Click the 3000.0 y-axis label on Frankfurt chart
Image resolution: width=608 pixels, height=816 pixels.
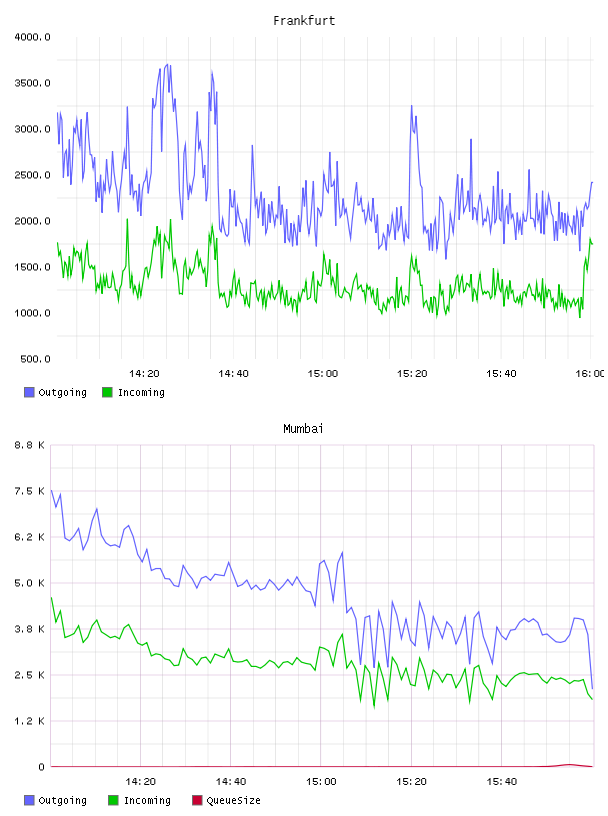[x=32, y=129]
